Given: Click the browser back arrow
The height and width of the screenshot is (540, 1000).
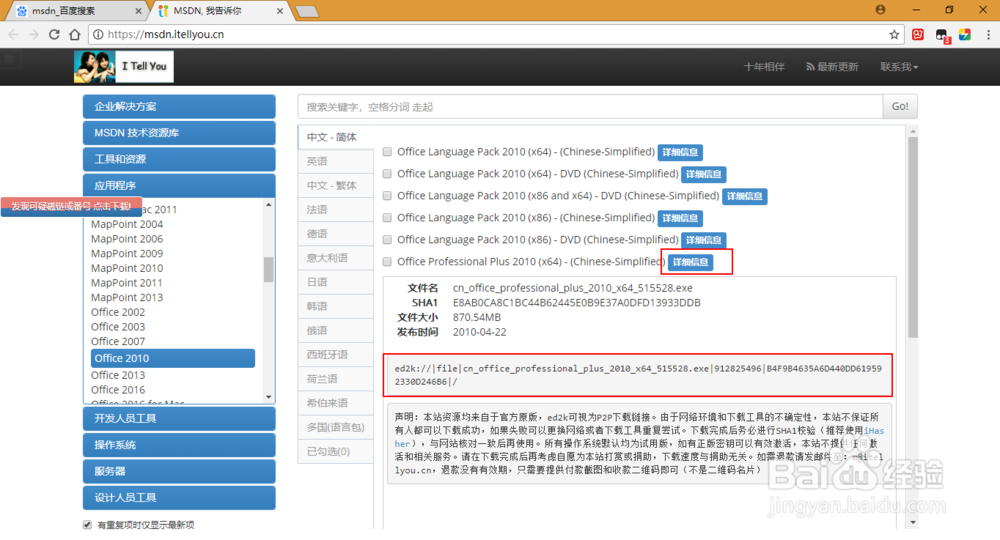Looking at the screenshot, I should [13, 34].
